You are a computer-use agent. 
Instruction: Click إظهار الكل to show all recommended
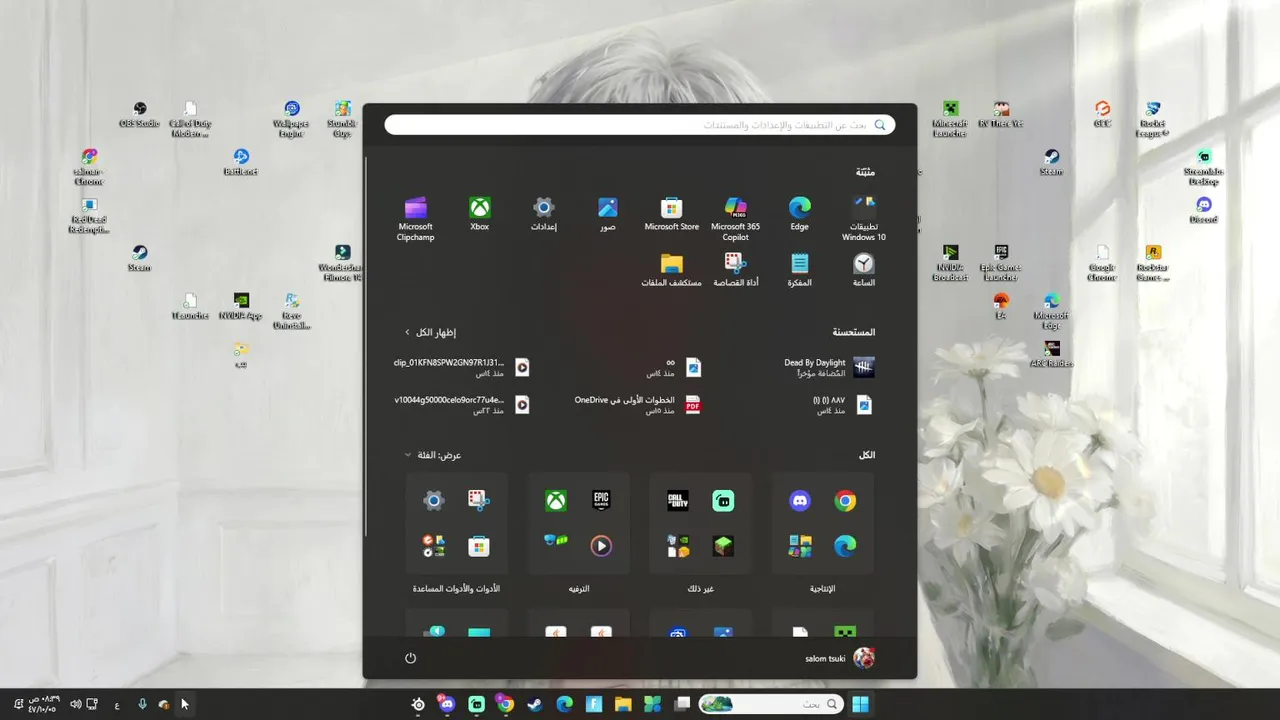tap(430, 332)
